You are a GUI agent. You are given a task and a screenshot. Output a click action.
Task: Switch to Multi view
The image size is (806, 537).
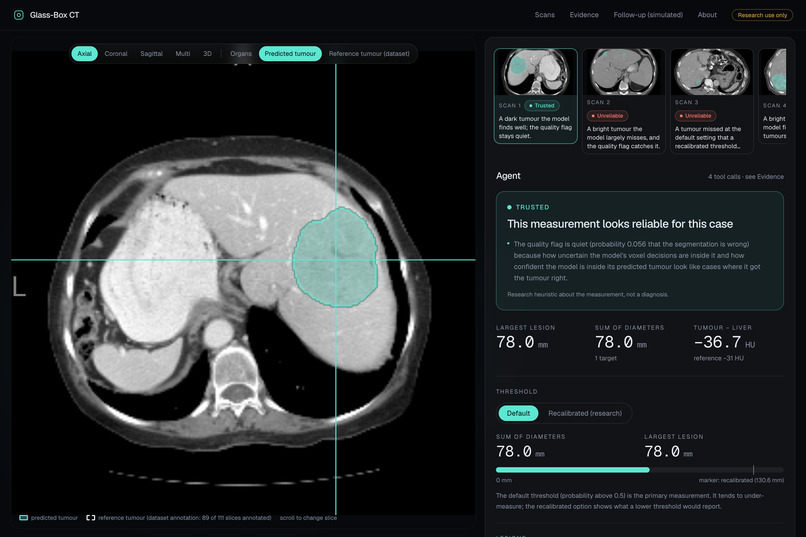pos(182,53)
